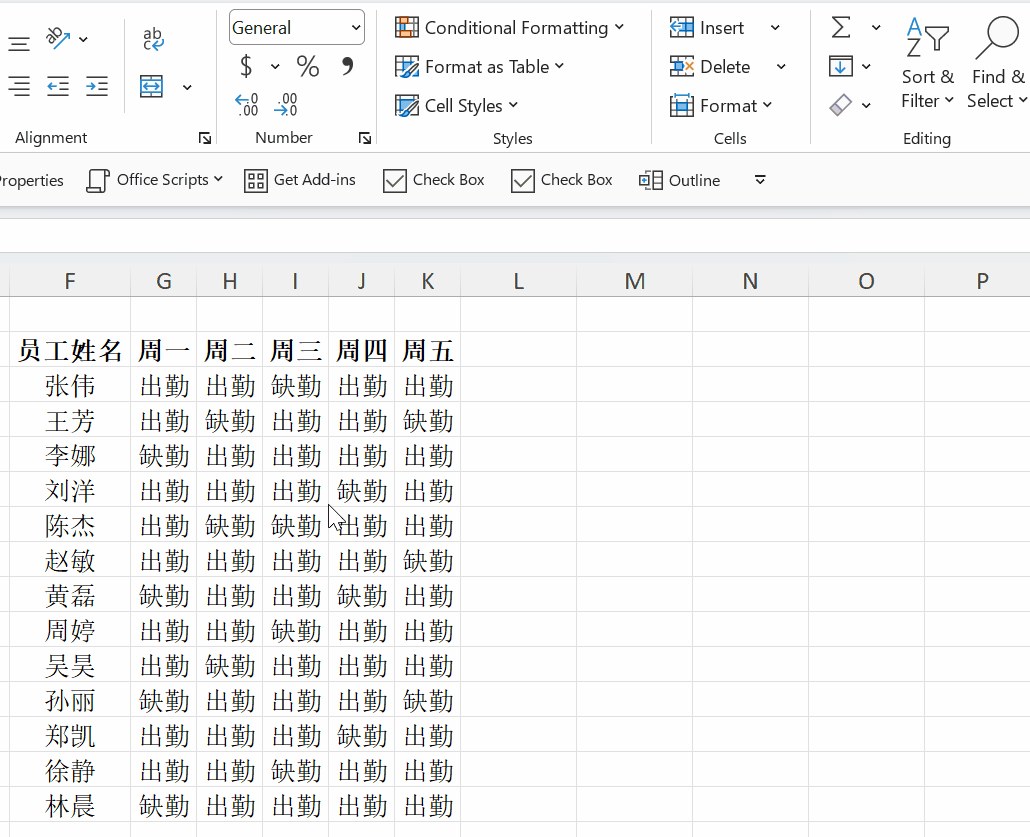Select column N header

pos(750,281)
